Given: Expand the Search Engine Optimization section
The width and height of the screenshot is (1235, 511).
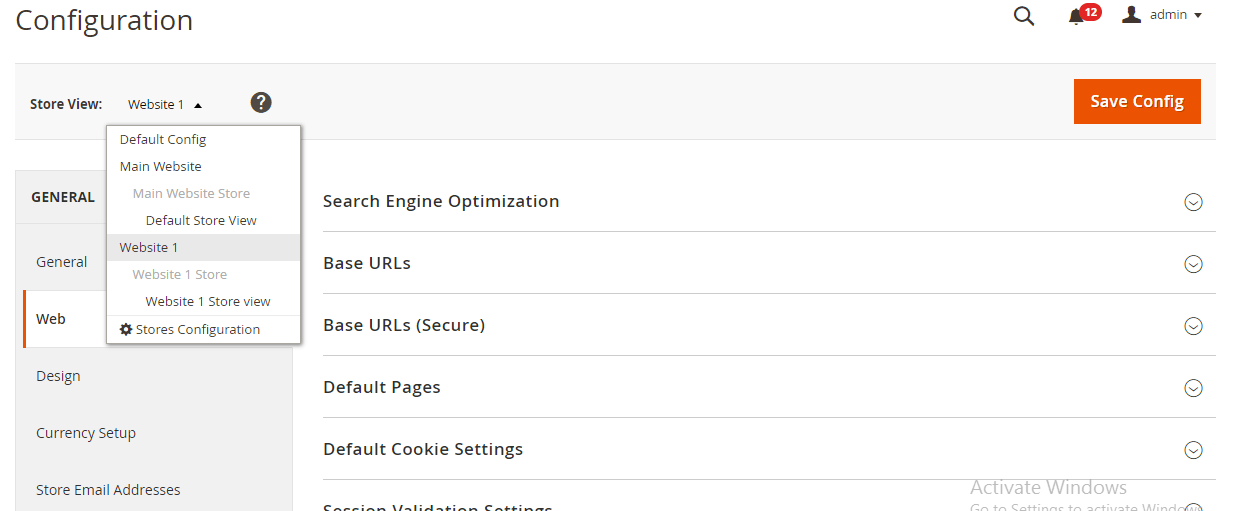Looking at the screenshot, I should pos(1193,202).
